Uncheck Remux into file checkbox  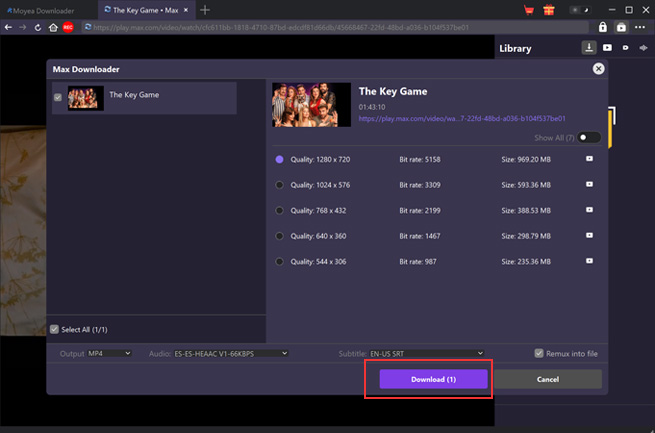click(x=540, y=353)
